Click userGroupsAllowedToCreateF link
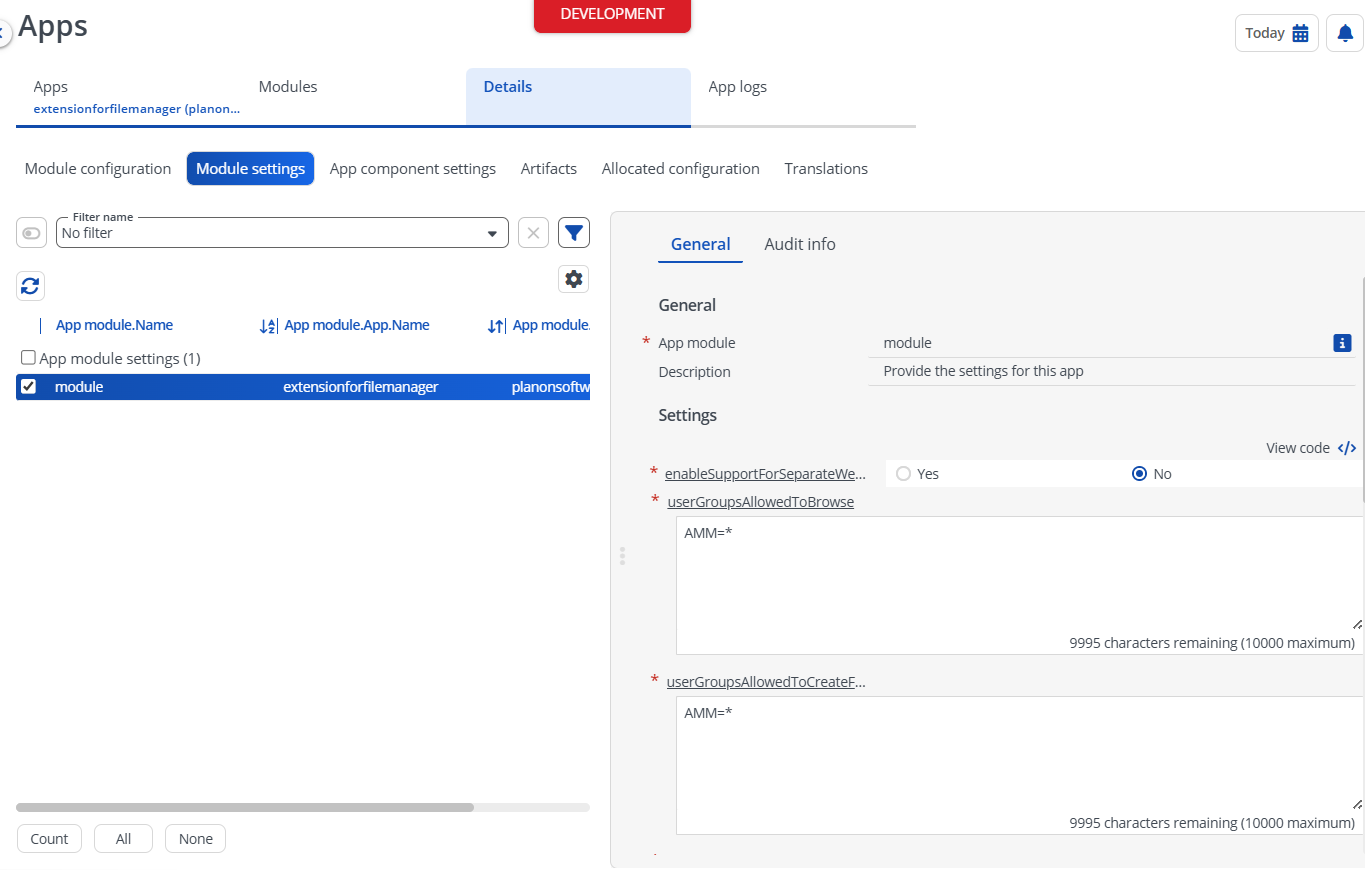This screenshot has width=1365, height=870. tap(766, 682)
